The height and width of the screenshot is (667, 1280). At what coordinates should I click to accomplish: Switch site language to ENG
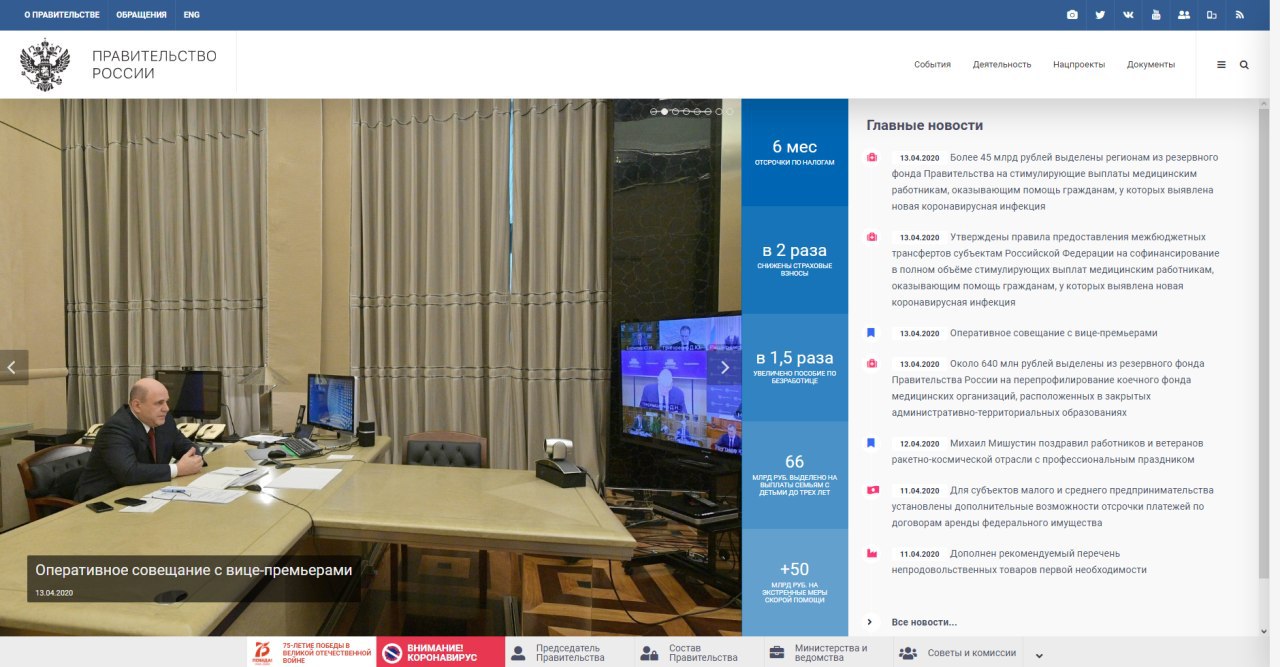192,15
